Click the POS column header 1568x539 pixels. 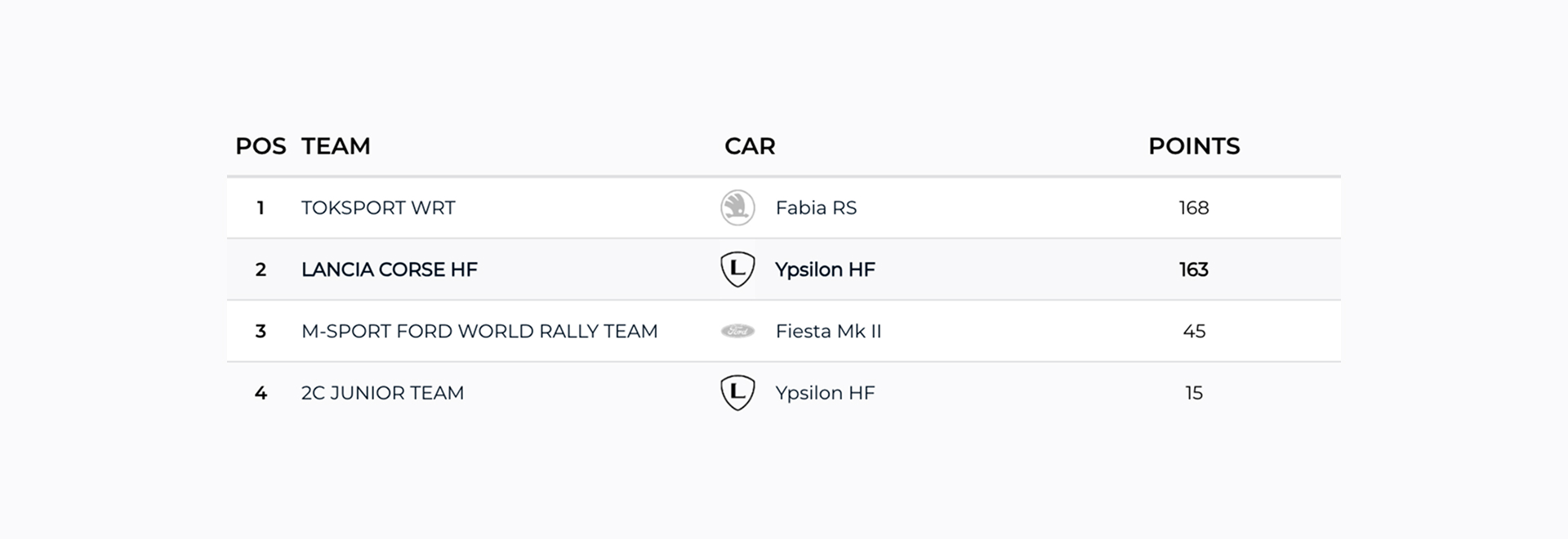[x=261, y=146]
